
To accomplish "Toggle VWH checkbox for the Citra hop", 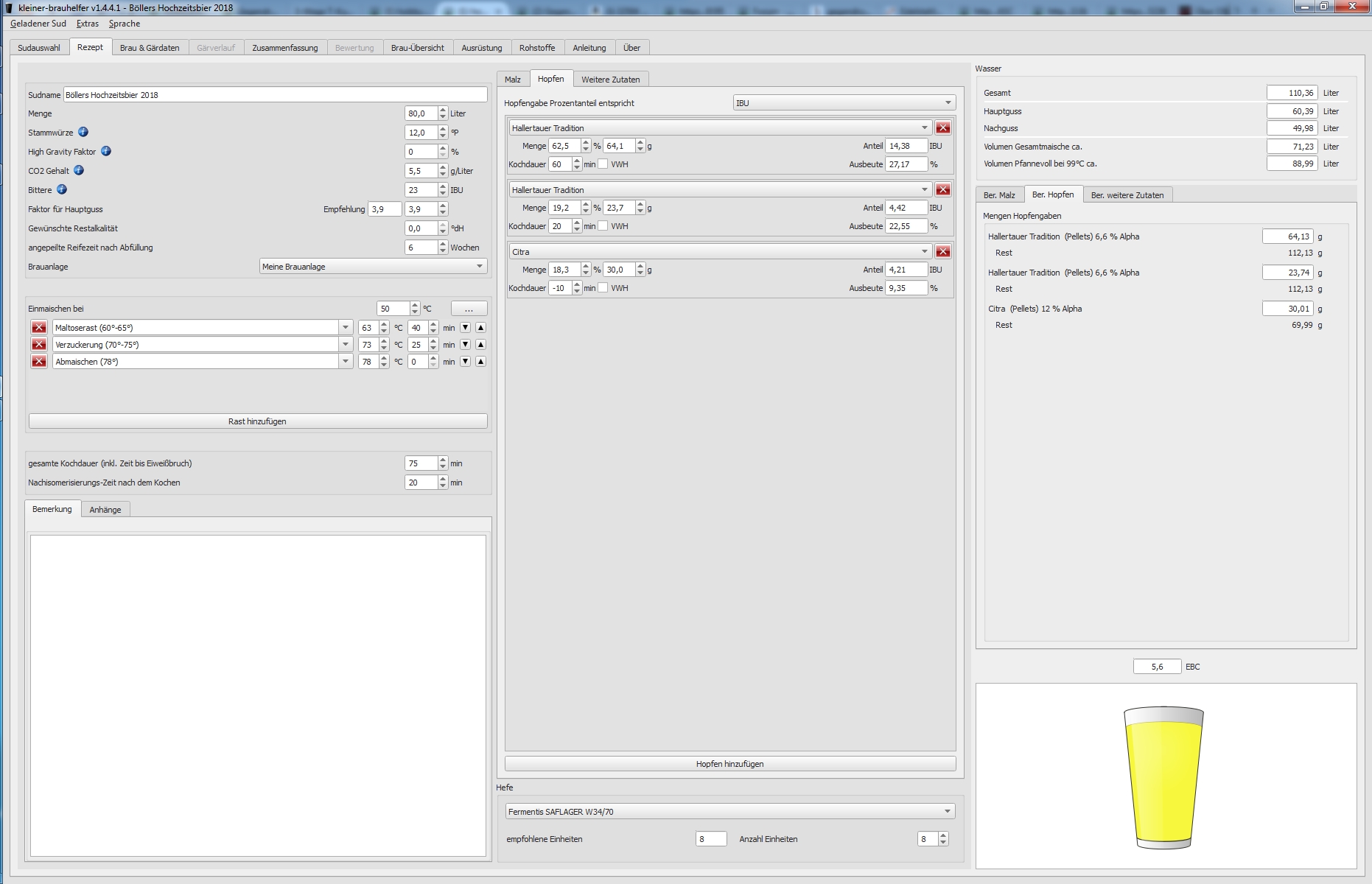I will tap(603, 288).
